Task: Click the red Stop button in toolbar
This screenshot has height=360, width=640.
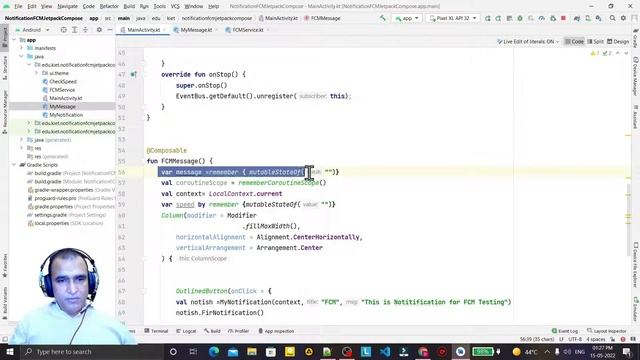Action: 563,18
